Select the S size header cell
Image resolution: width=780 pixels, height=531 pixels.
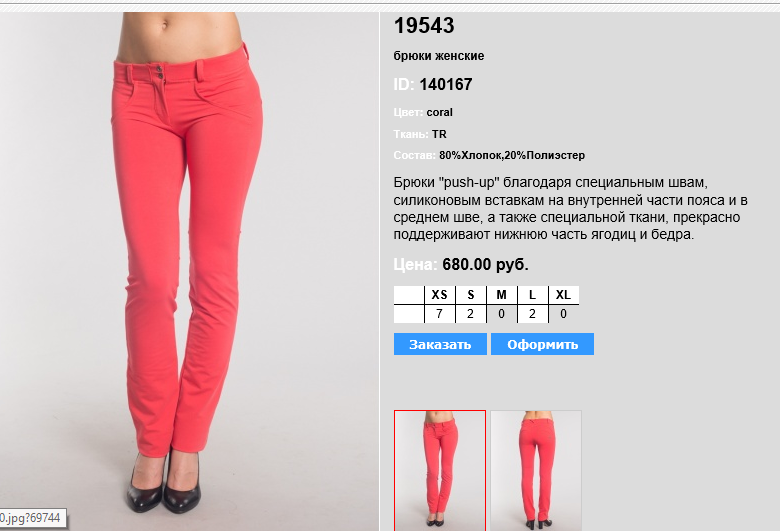coord(471,295)
